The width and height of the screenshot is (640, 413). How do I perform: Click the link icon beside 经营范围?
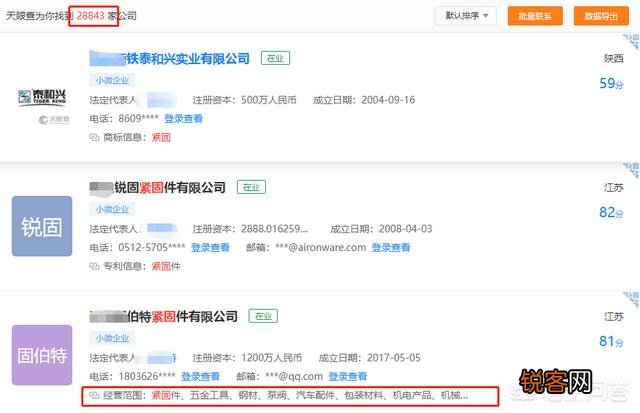click(94, 395)
